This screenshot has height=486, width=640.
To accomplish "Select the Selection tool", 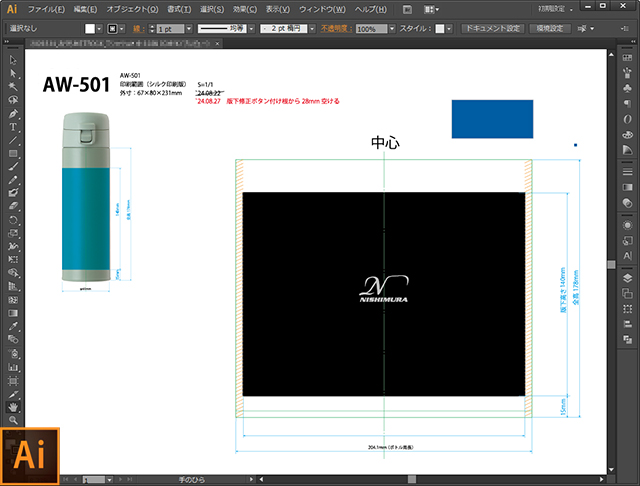I will [x=13, y=60].
